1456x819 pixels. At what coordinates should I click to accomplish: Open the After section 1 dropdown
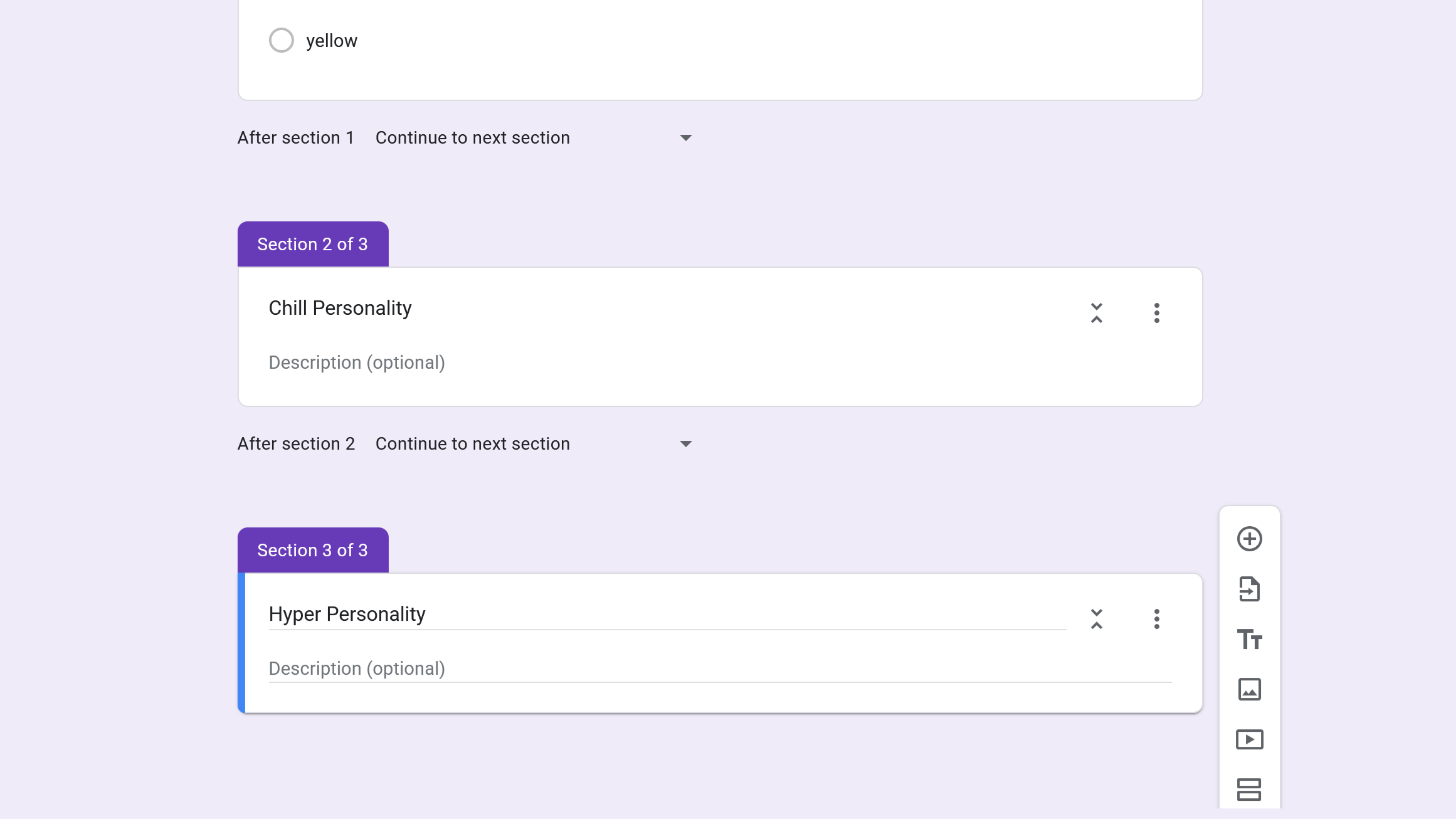pos(533,138)
